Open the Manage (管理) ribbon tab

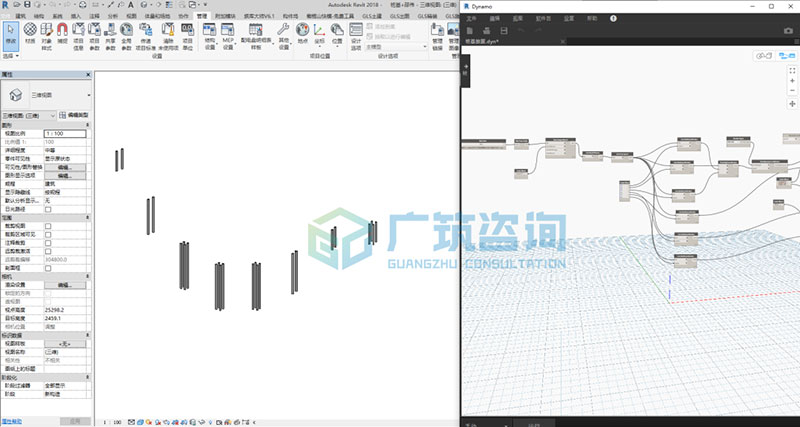pyautogui.click(x=202, y=16)
